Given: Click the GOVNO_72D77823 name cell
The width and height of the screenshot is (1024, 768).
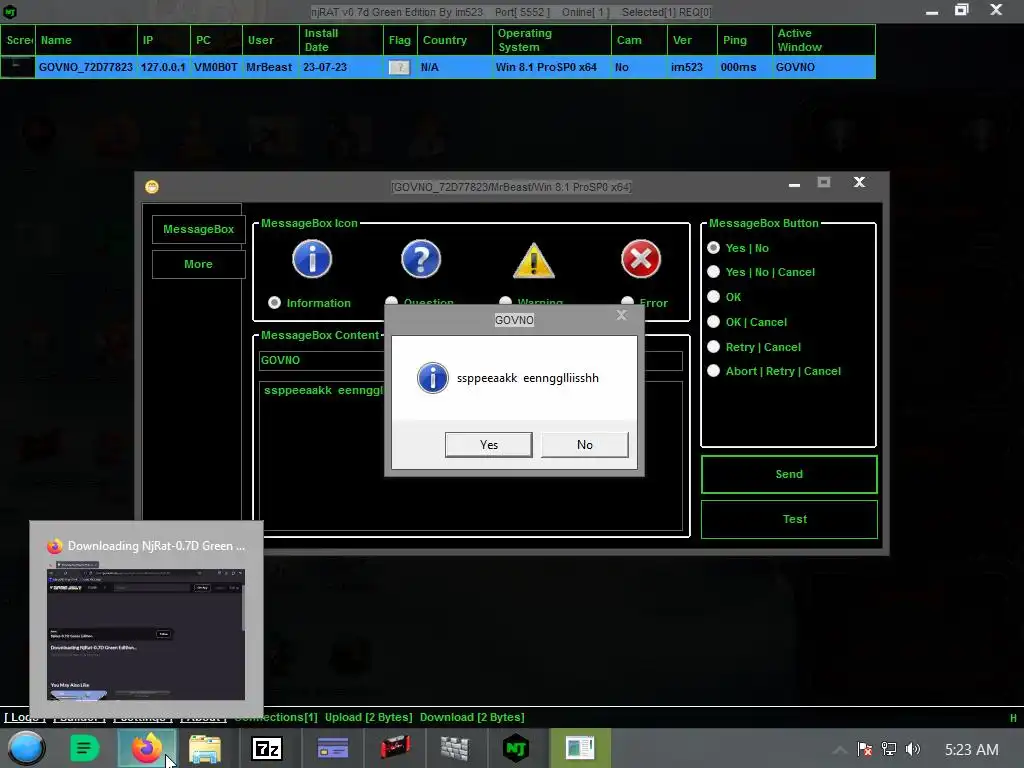Looking at the screenshot, I should click(86, 67).
